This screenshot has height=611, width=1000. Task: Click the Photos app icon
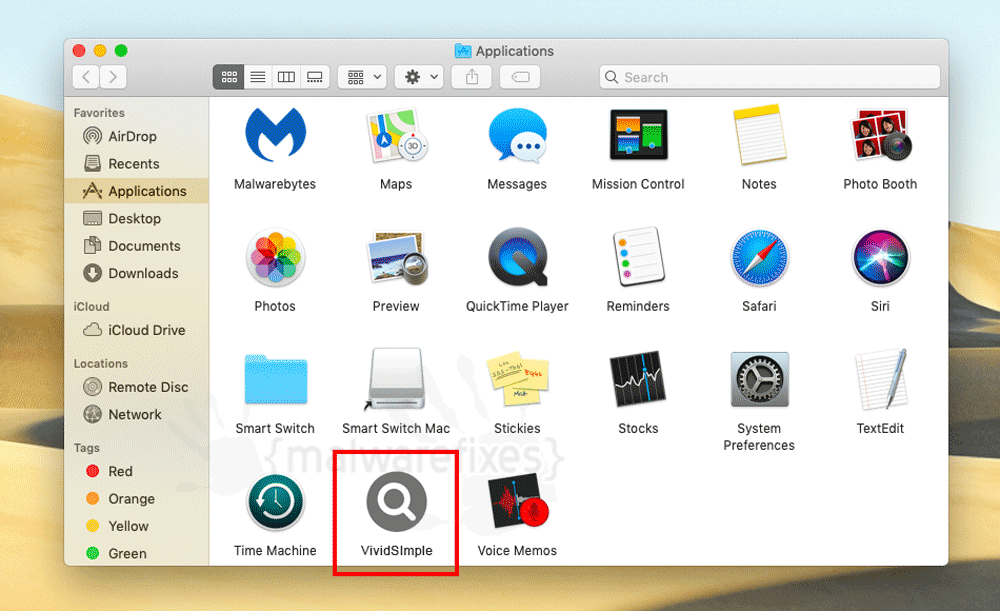(275, 257)
